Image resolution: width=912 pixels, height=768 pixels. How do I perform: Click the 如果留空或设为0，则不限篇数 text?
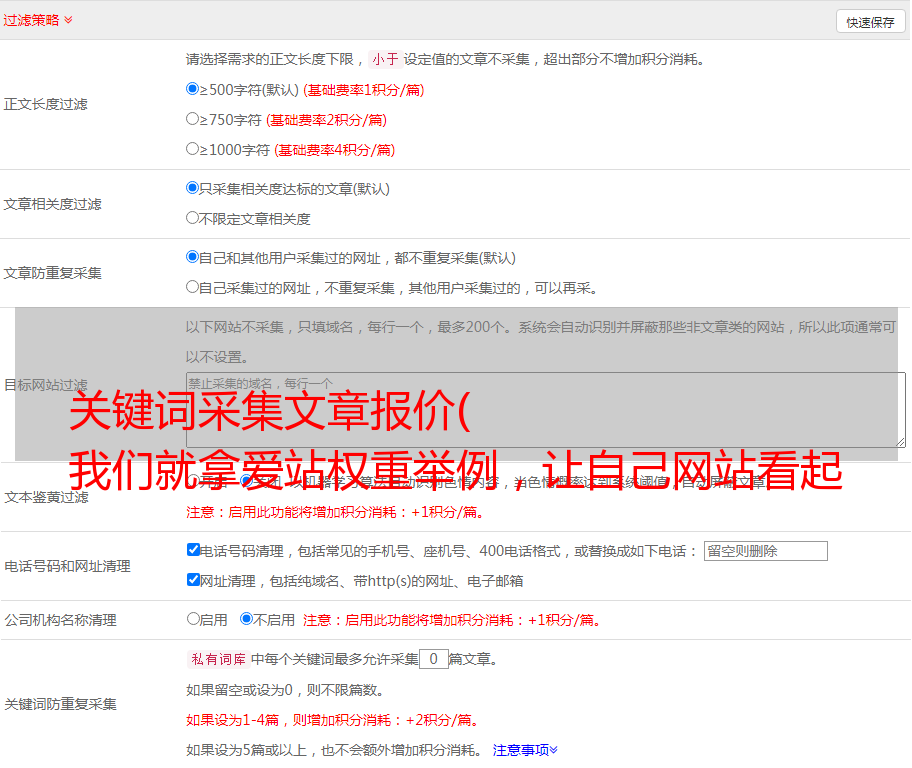tap(286, 690)
